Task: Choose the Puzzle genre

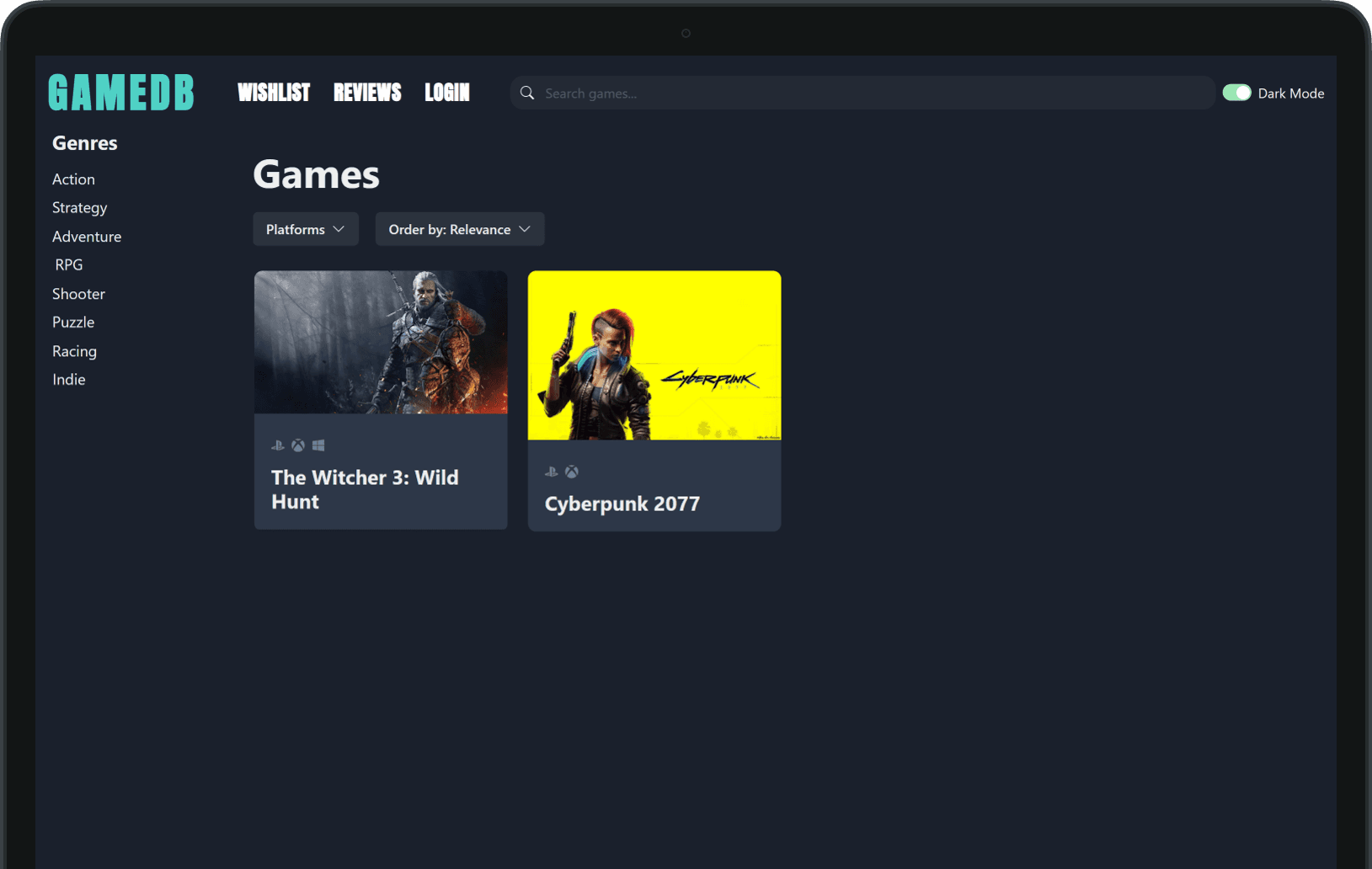Action: (73, 323)
